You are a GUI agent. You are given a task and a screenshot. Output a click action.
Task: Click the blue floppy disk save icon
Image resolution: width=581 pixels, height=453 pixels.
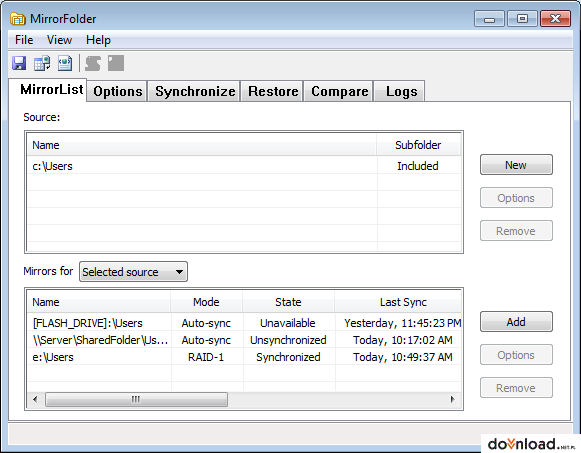19,63
